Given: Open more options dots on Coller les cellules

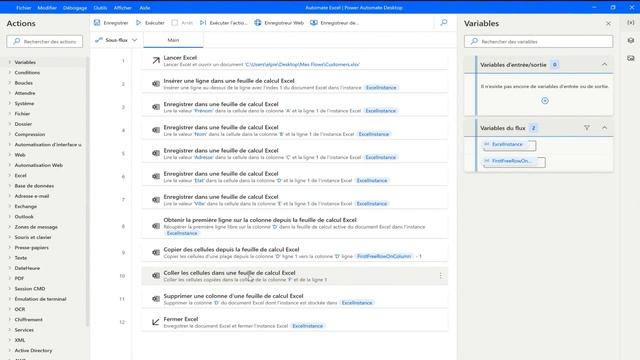Looking at the screenshot, I should (440, 276).
